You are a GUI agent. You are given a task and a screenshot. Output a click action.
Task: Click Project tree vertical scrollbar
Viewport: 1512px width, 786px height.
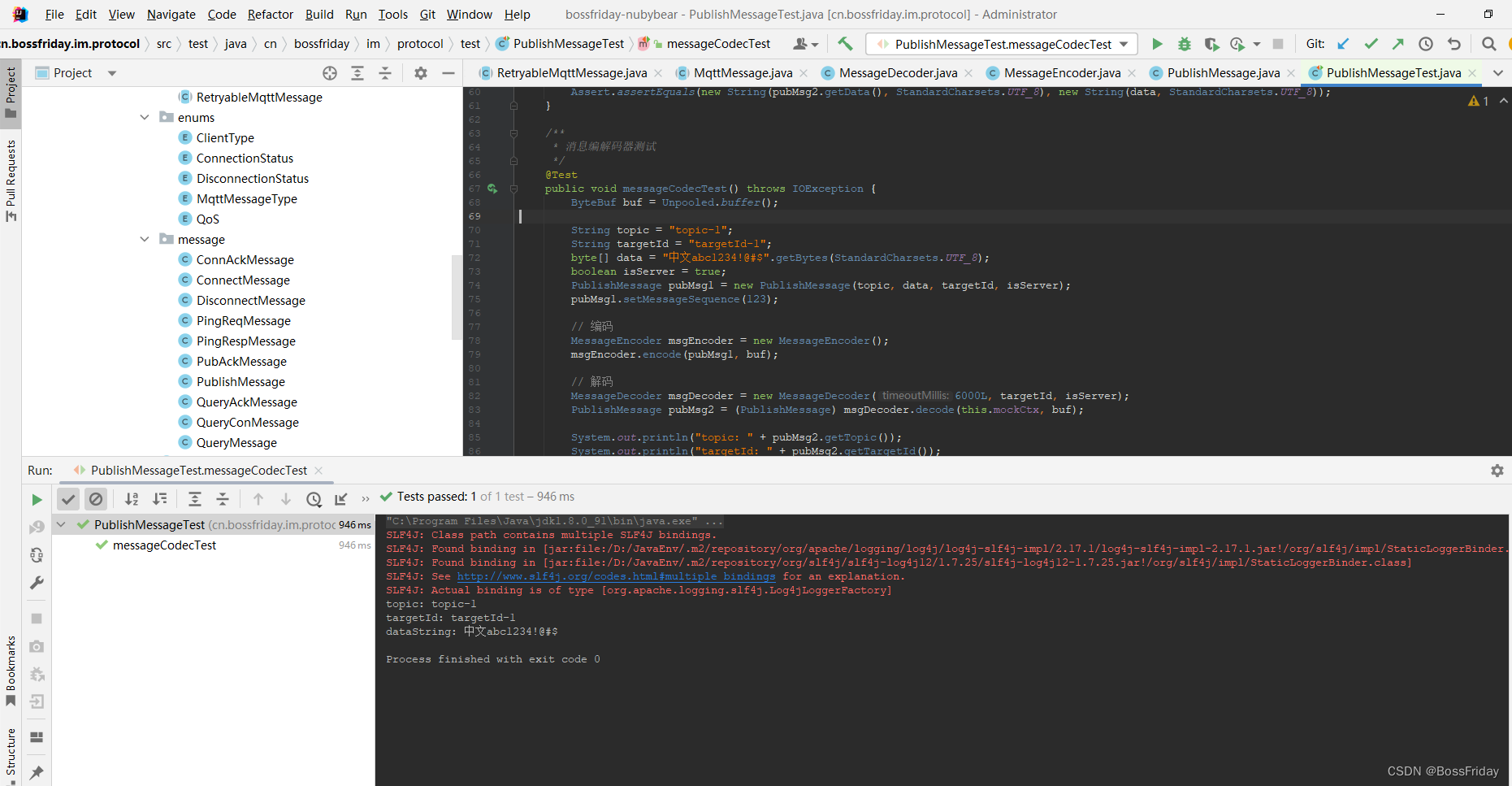(x=457, y=297)
